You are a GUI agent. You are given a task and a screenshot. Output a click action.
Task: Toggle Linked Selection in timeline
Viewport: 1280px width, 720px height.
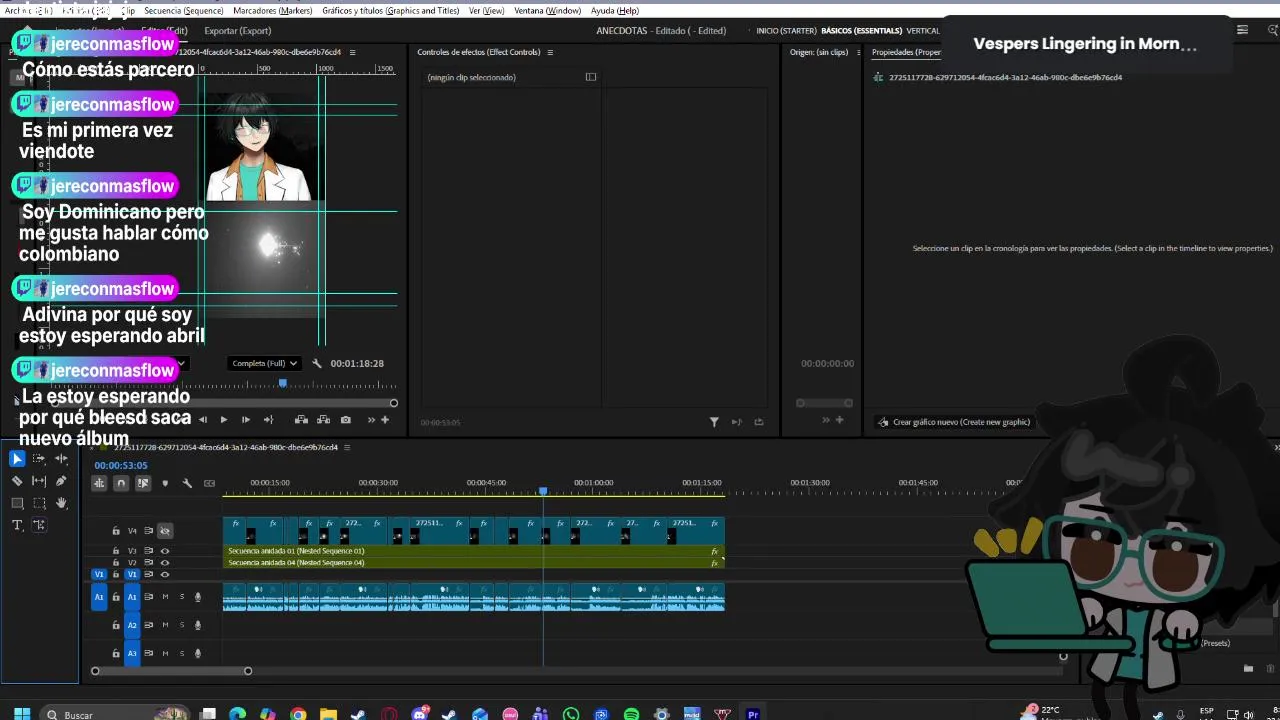[x=143, y=483]
